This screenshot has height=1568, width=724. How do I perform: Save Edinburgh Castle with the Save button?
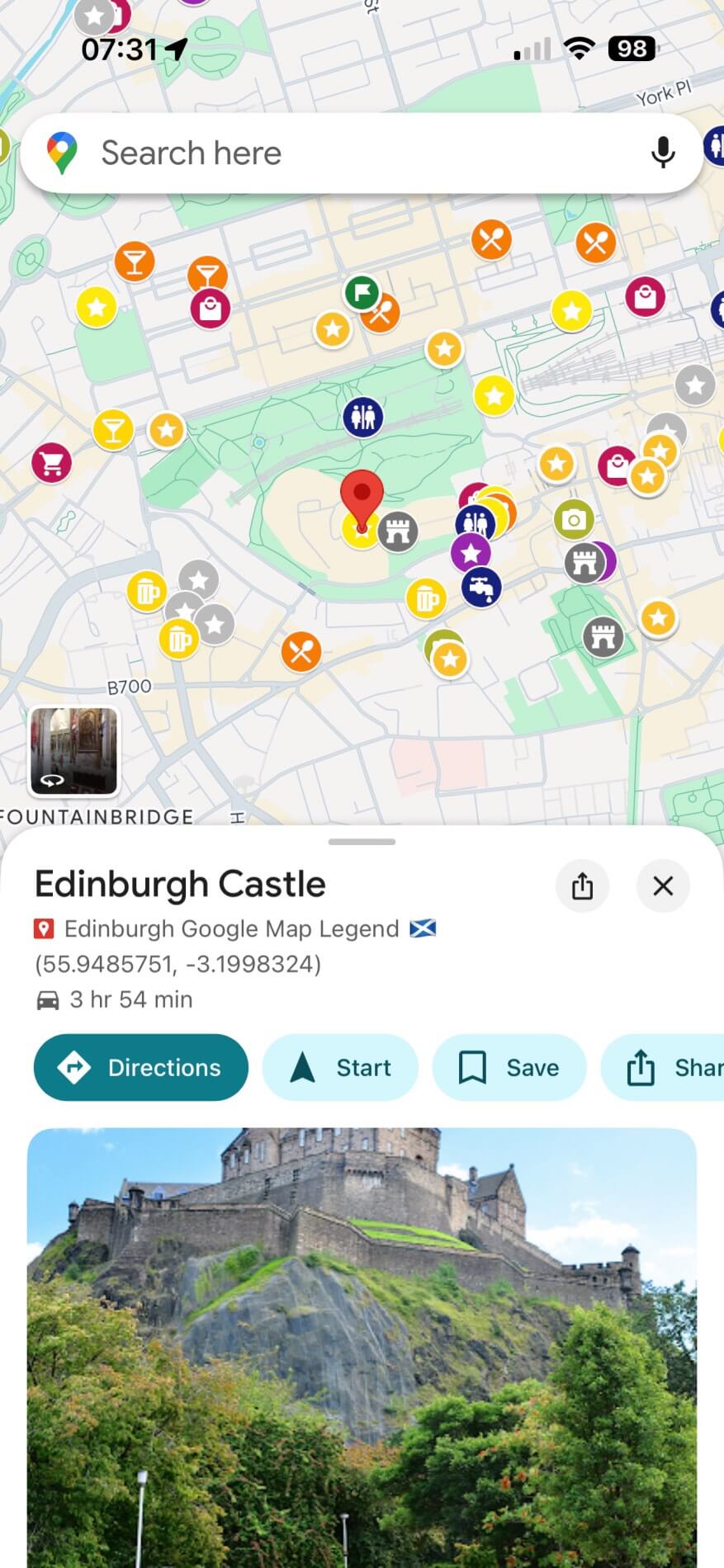coord(509,1067)
